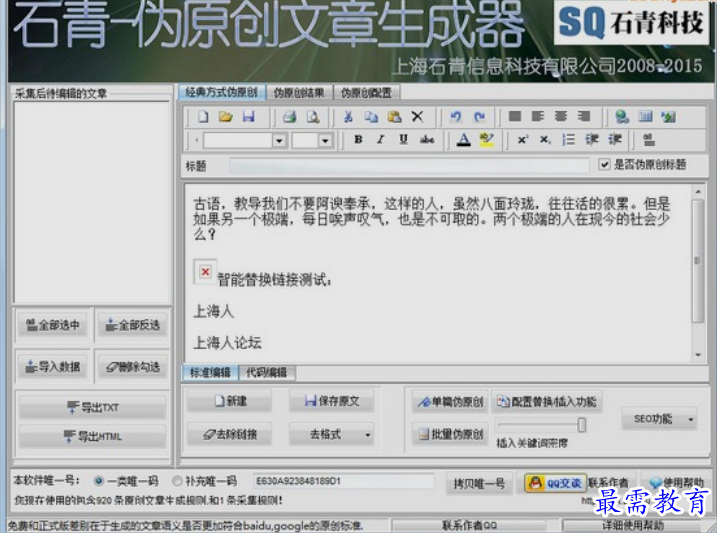Open a file with the folder icon
Screen dimensions: 717x533
(x=225, y=117)
